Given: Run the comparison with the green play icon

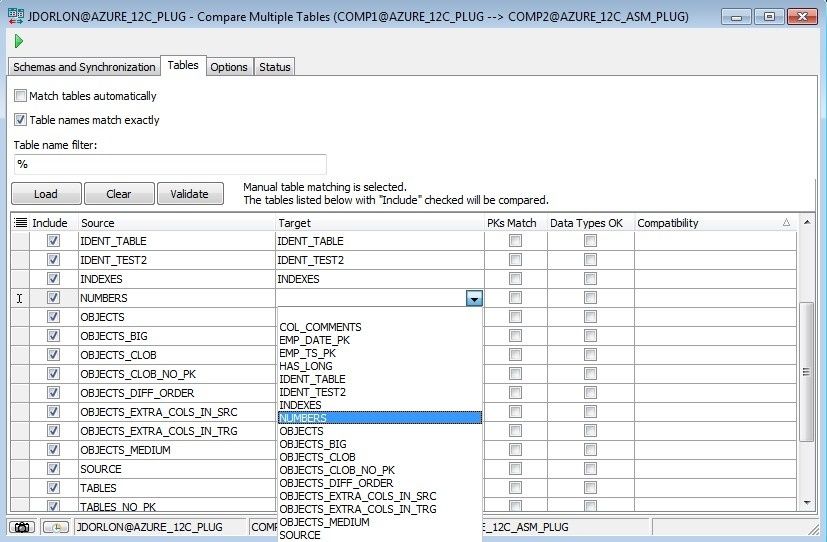Looking at the screenshot, I should 19,41.
